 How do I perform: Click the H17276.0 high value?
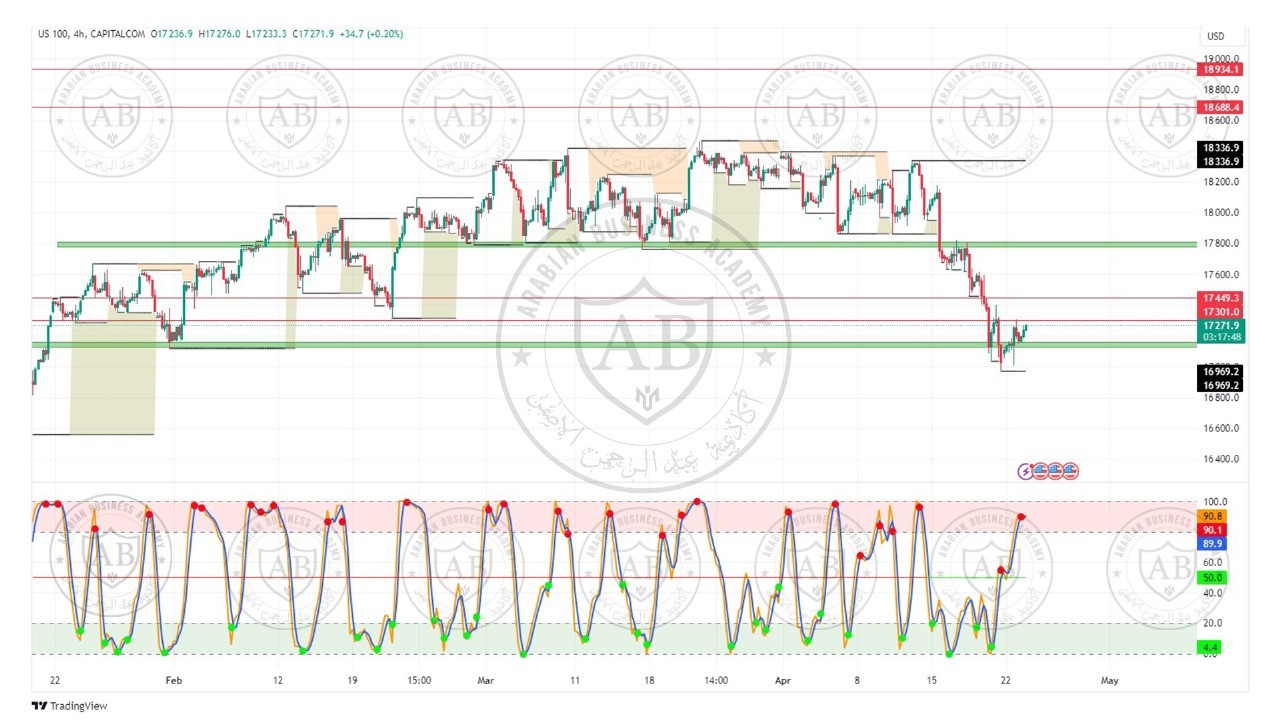pyautogui.click(x=219, y=34)
